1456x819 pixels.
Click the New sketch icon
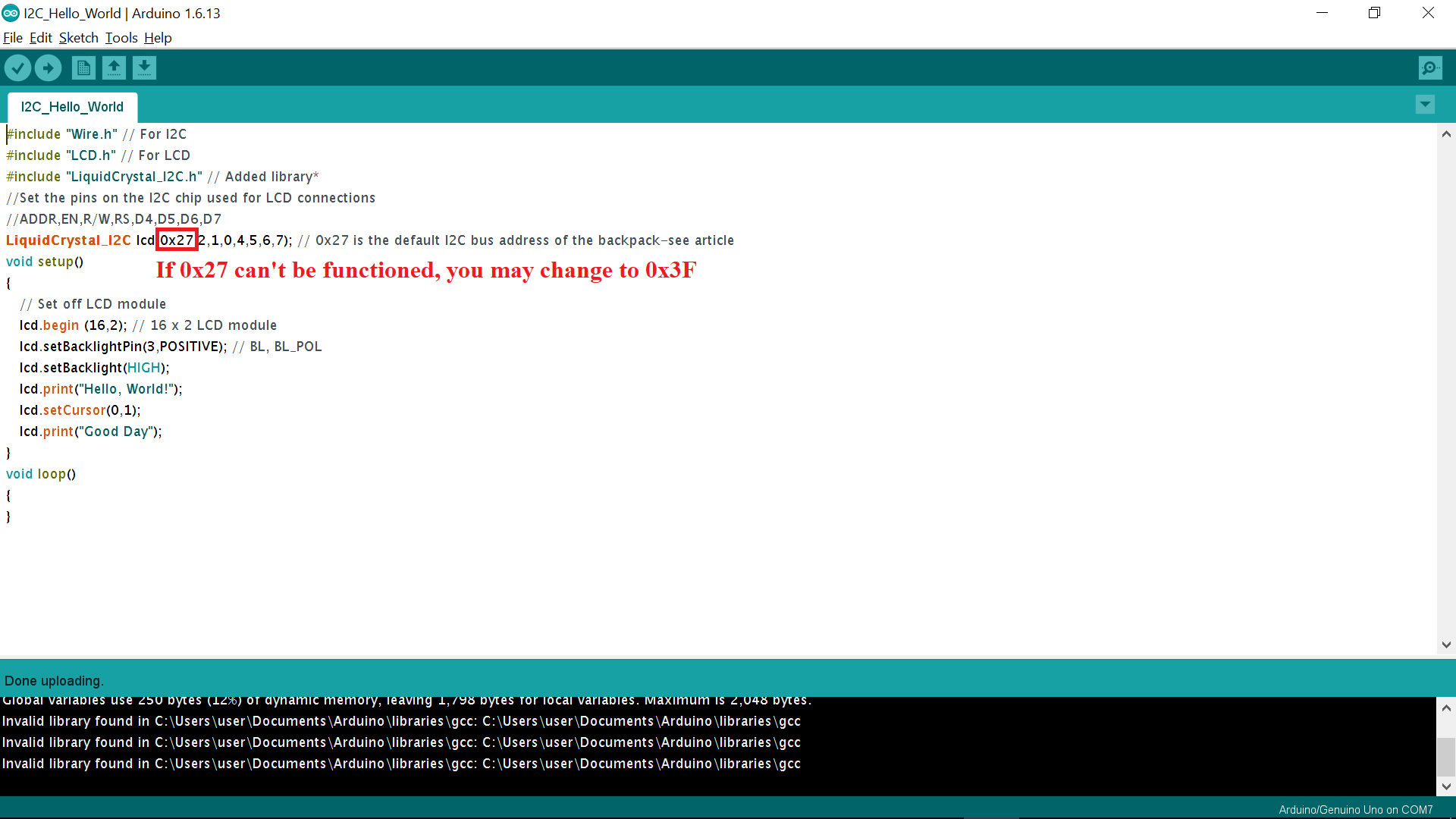[83, 68]
